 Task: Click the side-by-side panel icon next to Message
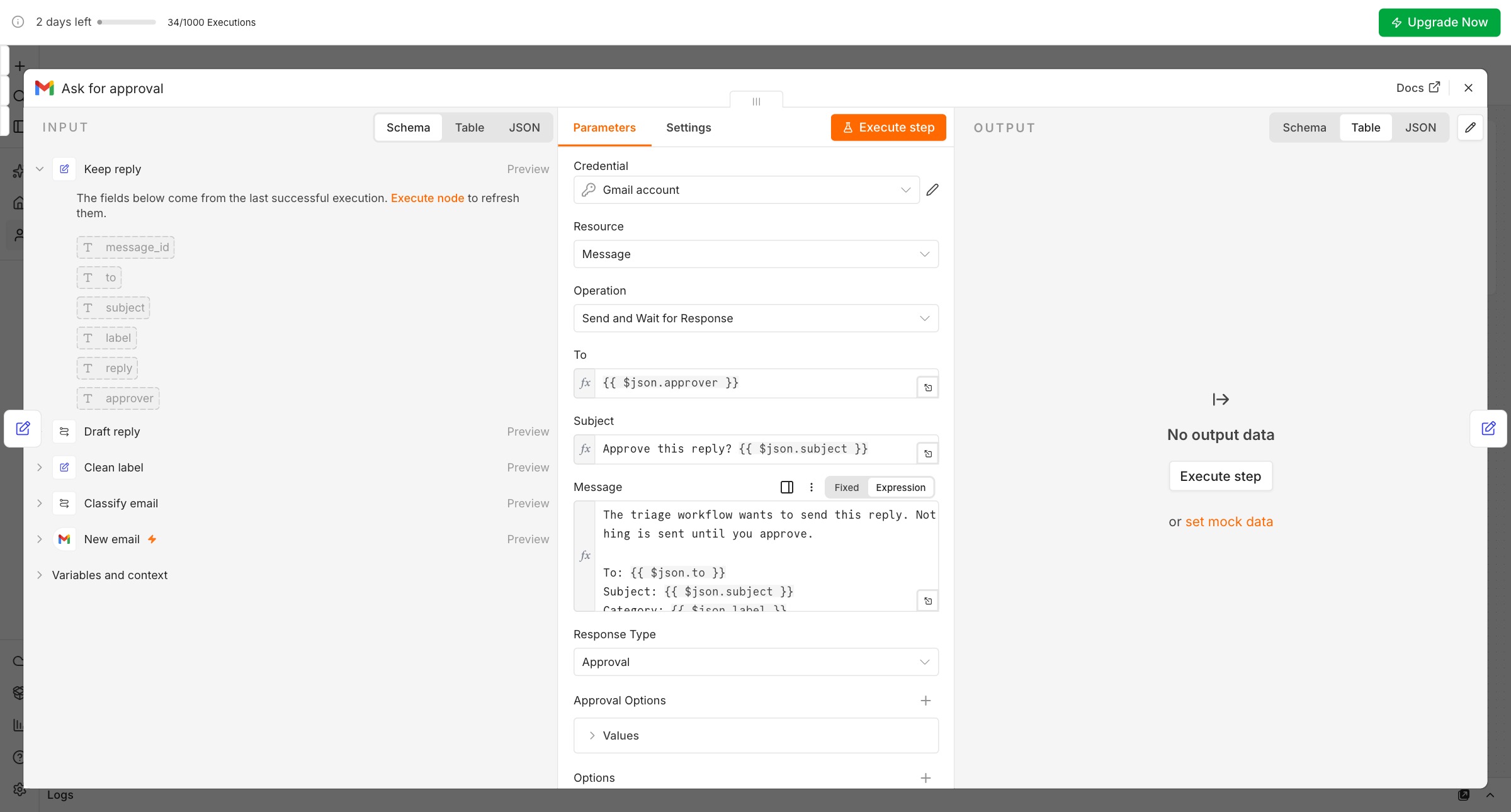pos(787,487)
